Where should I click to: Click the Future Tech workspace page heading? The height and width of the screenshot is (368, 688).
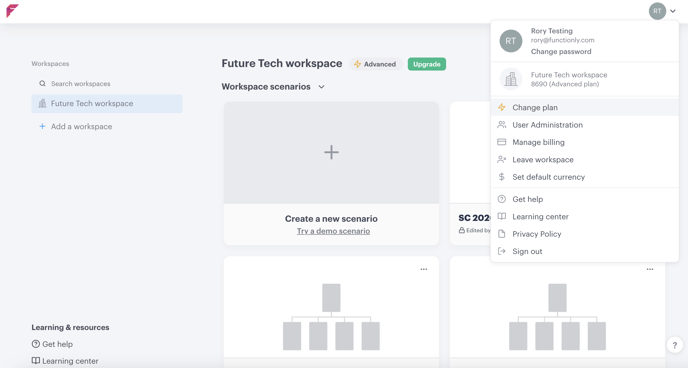282,64
